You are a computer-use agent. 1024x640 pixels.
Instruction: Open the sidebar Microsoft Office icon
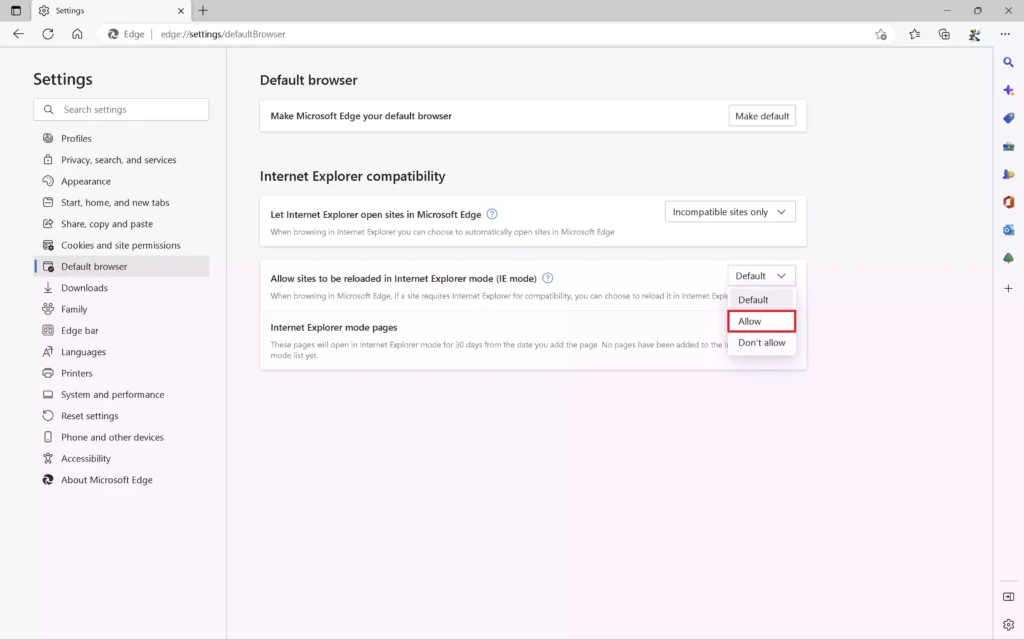click(1008, 202)
